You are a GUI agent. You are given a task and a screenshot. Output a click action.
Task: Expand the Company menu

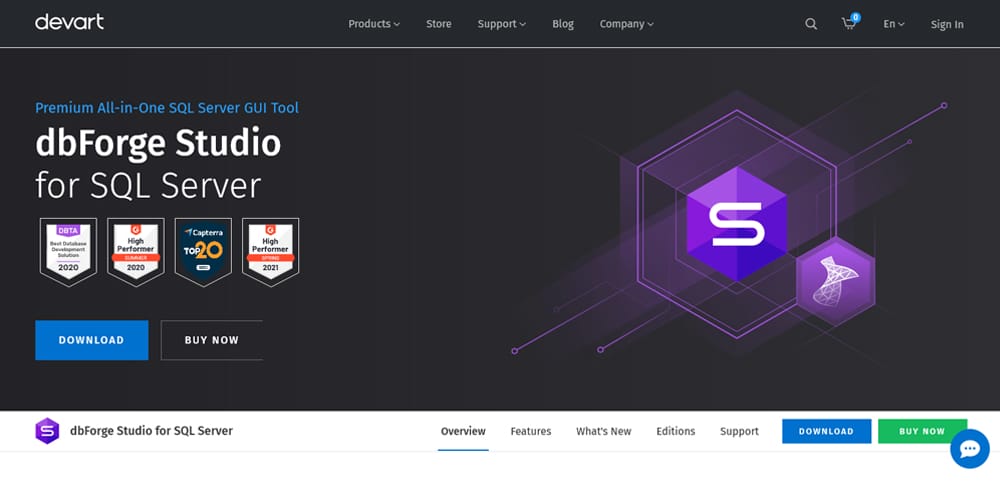[626, 24]
